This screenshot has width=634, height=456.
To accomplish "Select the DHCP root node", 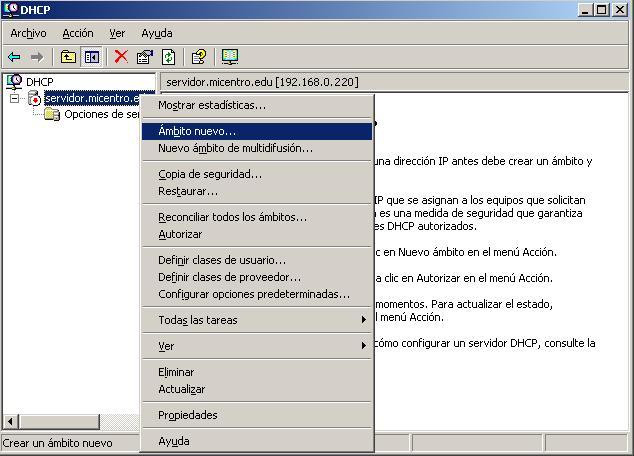I will click(x=39, y=81).
